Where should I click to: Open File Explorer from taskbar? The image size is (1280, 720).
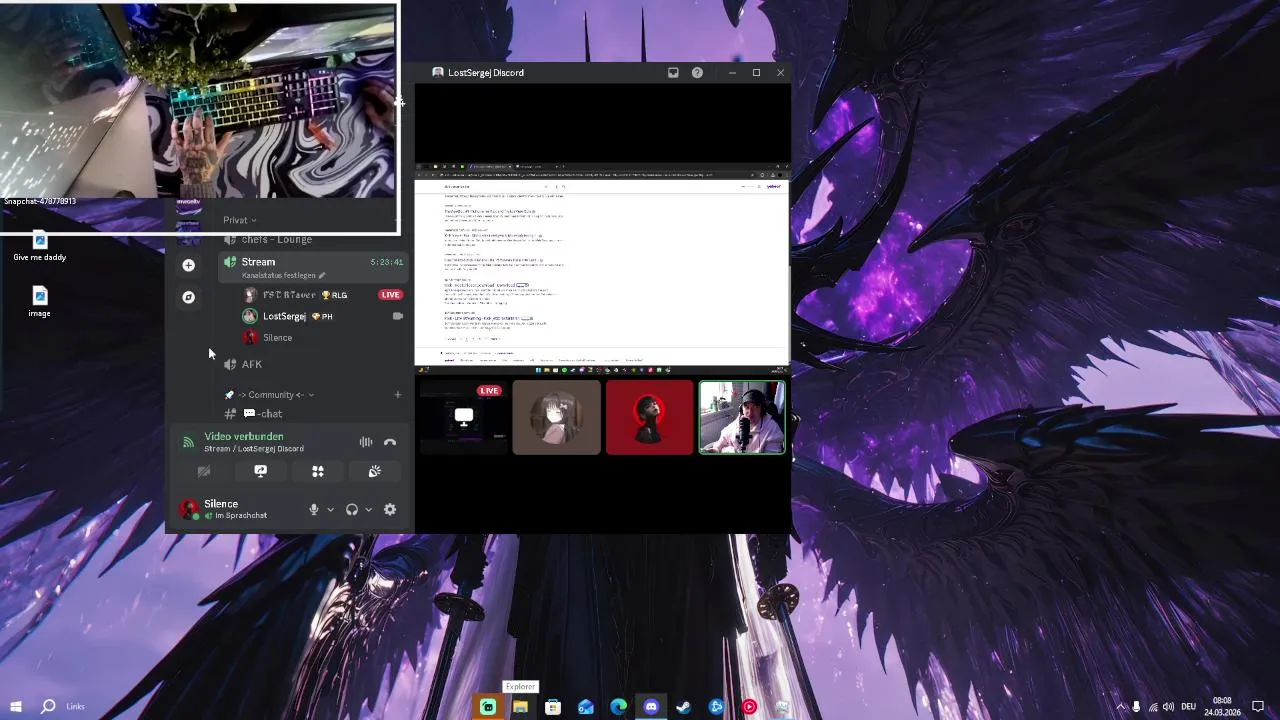(520, 707)
